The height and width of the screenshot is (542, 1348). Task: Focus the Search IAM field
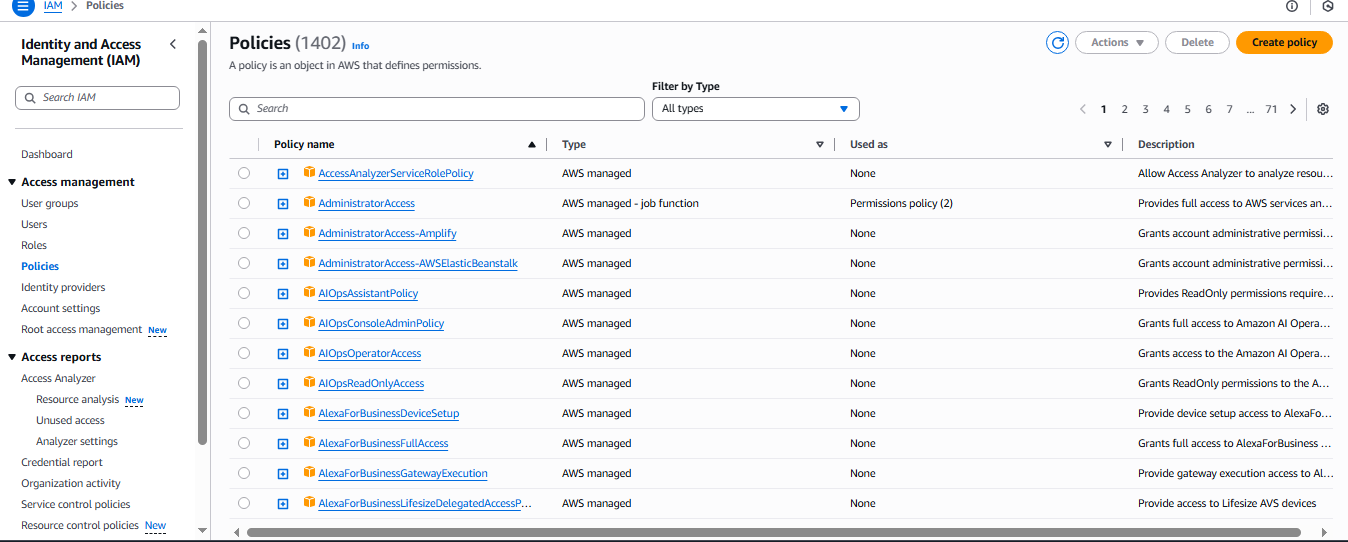pos(97,98)
